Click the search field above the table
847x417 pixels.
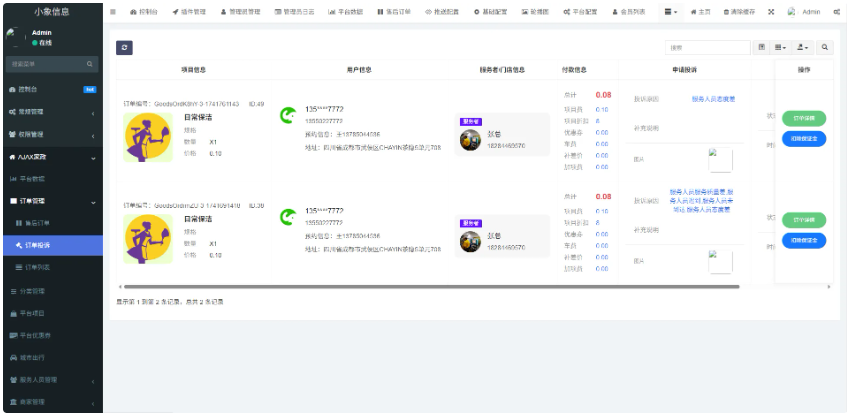(x=708, y=48)
